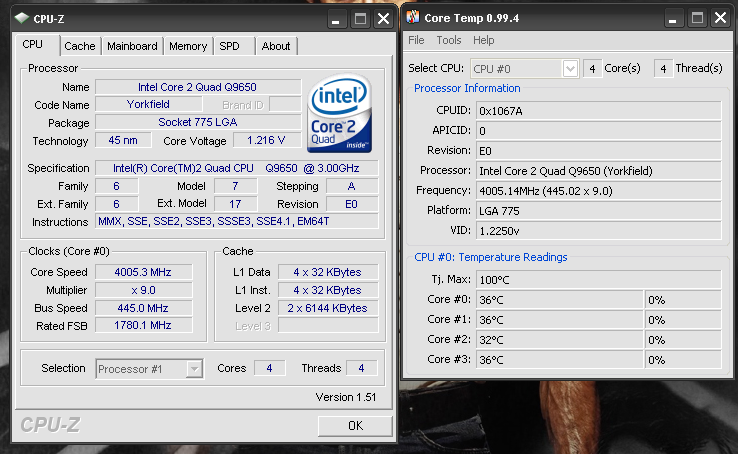Click the APICID 0 field
Image resolution: width=738 pixels, height=454 pixels.
pyautogui.click(x=598, y=130)
